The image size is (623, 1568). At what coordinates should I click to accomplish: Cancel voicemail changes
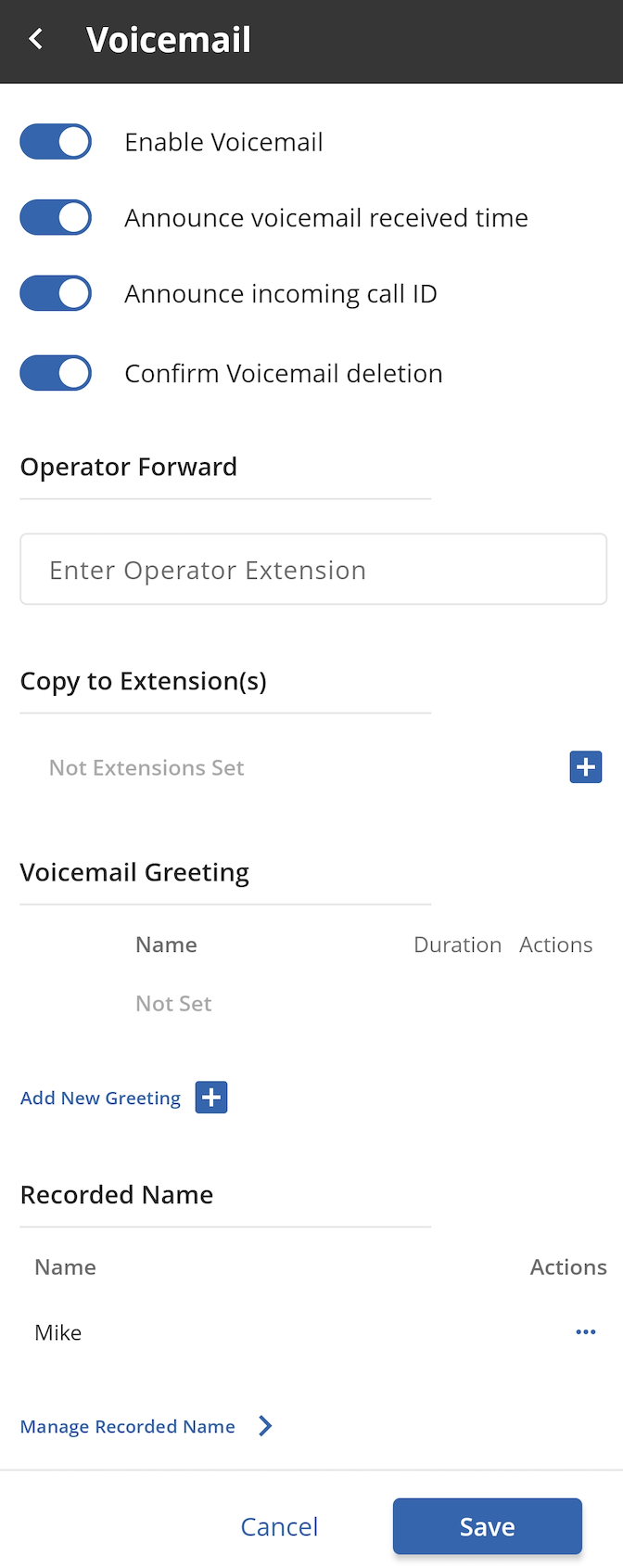coord(279,1526)
